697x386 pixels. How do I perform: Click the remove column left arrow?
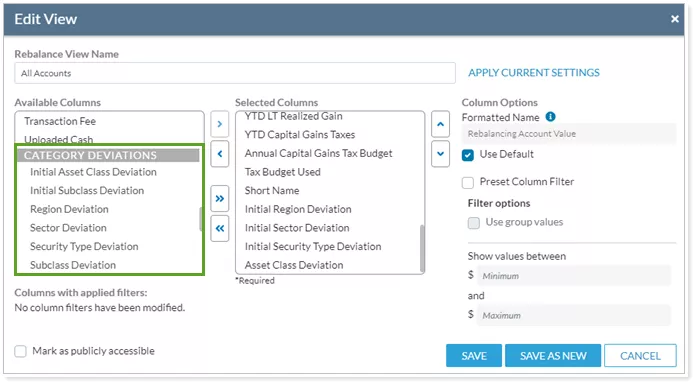coord(220,154)
